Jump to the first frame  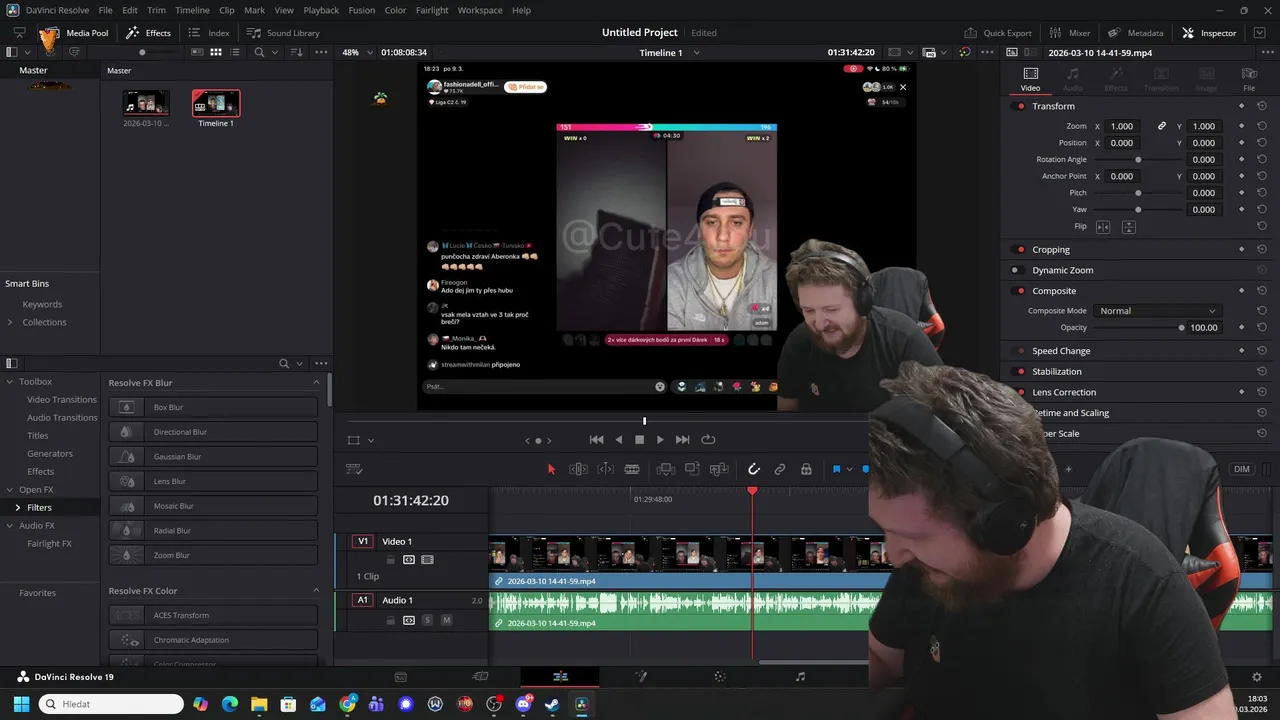[x=597, y=440]
